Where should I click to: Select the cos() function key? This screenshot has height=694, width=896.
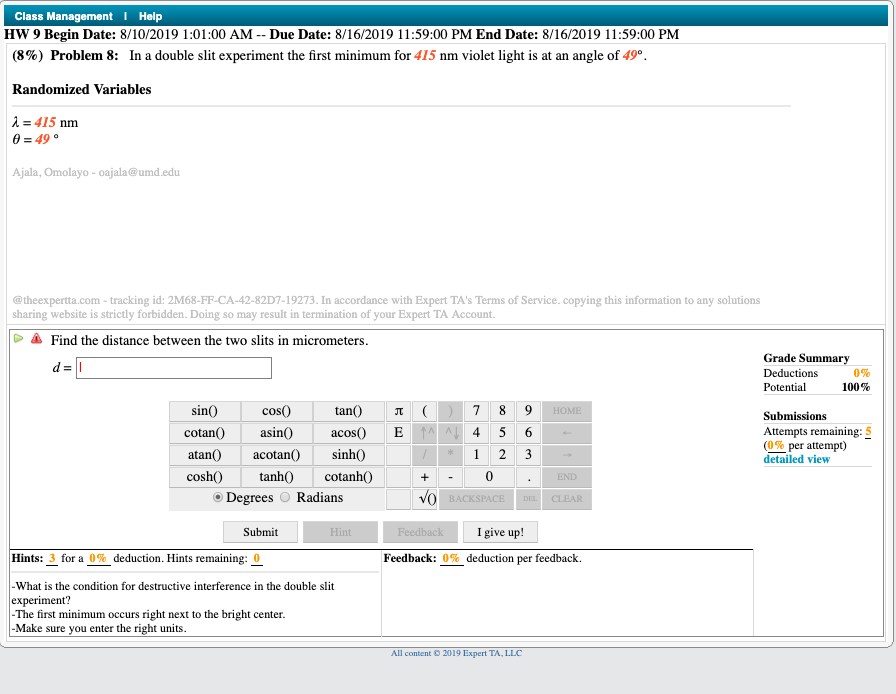(276, 411)
